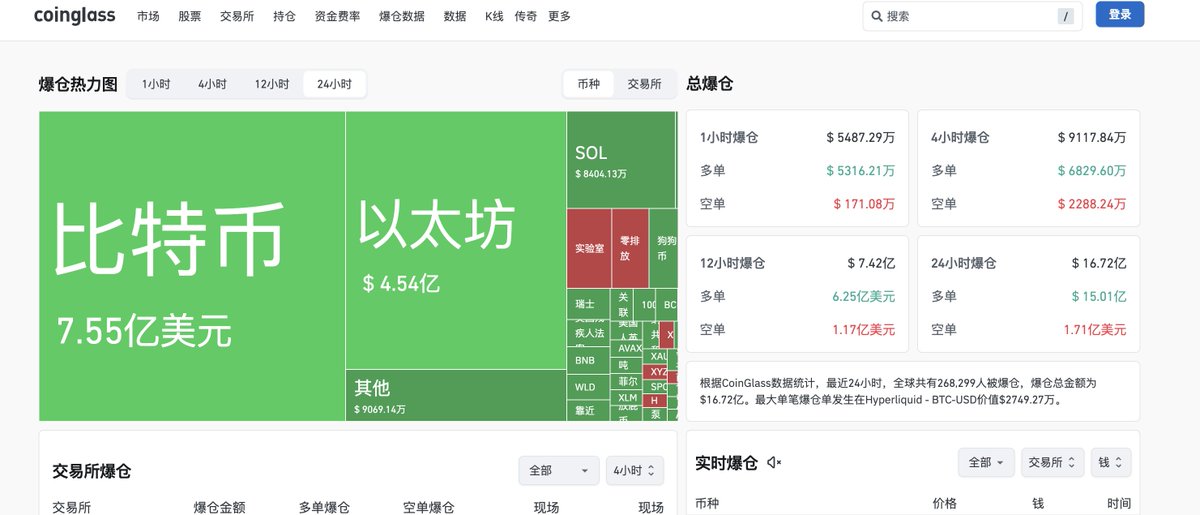Select the 12小时 heatmap range
The image size is (1200, 515).
click(271, 84)
